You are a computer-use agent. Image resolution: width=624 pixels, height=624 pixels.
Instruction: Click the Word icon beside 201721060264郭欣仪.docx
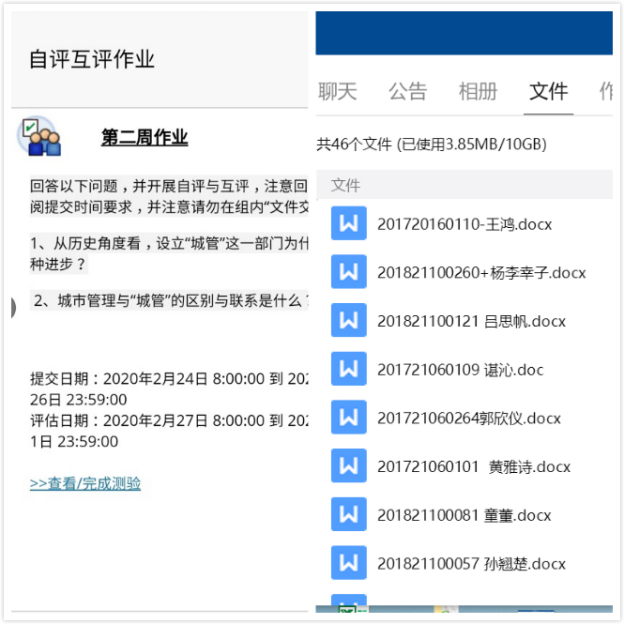[348, 418]
